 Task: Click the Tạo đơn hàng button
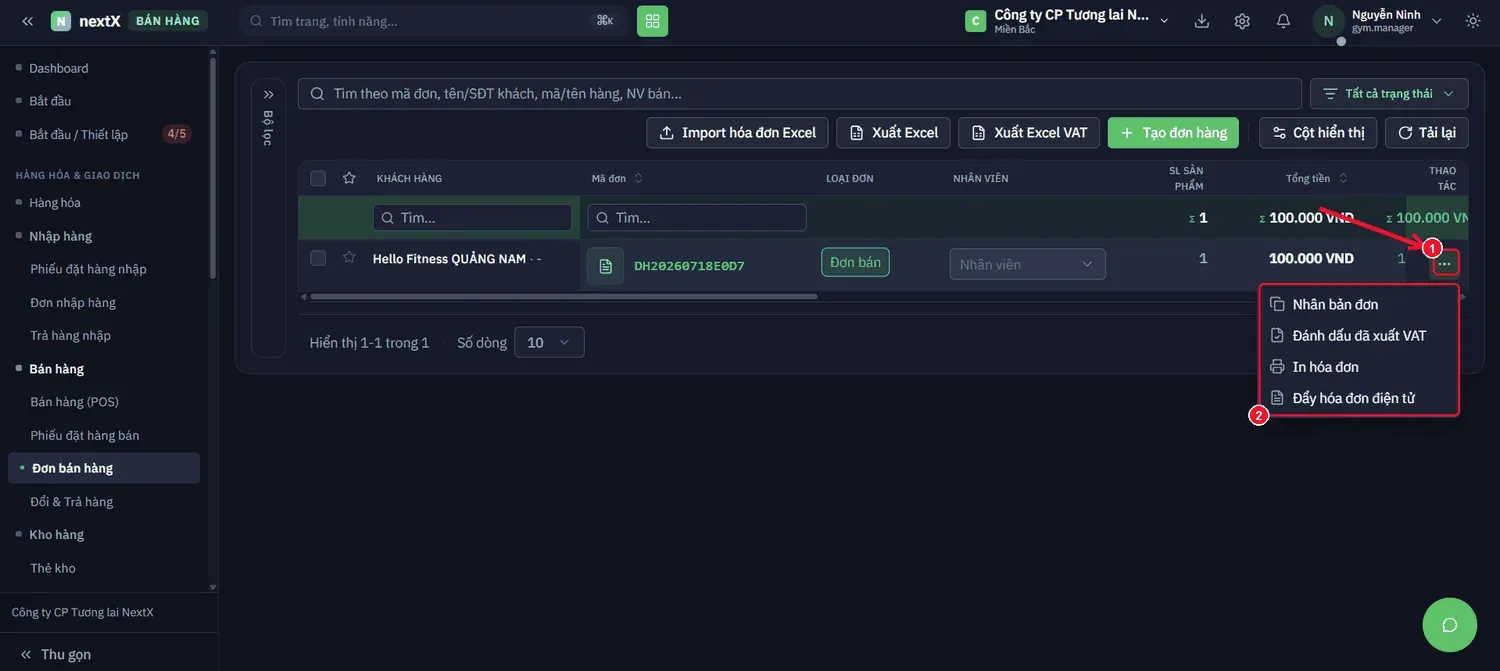(x=1173, y=132)
